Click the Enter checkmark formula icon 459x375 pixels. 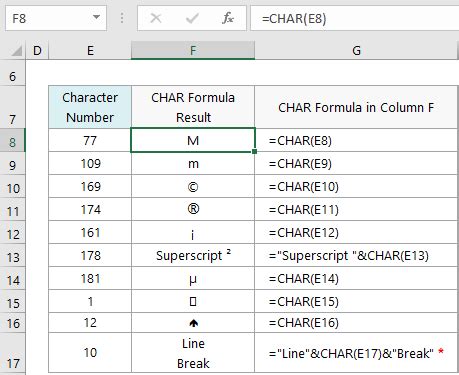tap(192, 18)
